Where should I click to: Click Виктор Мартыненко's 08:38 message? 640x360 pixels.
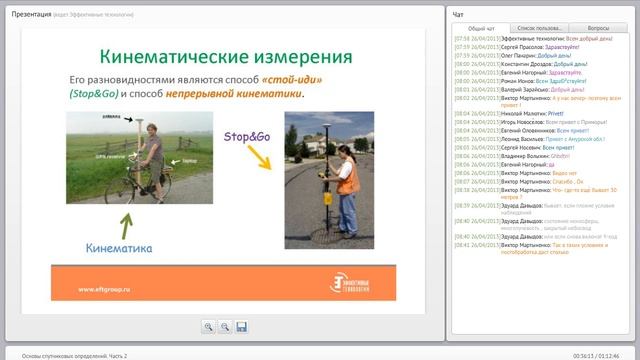pyautogui.click(x=536, y=193)
